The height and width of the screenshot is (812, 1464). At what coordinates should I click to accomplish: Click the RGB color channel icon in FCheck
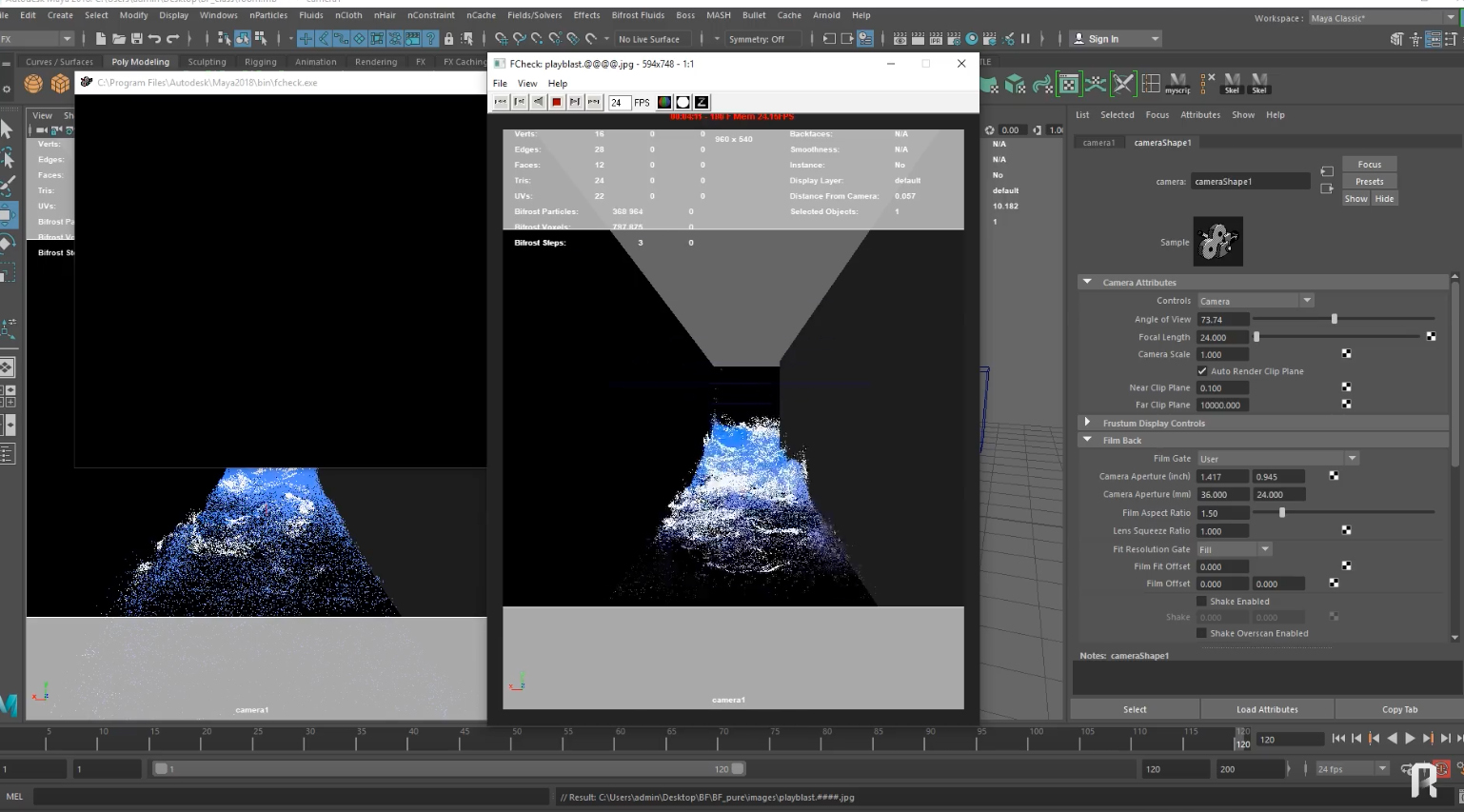664,102
